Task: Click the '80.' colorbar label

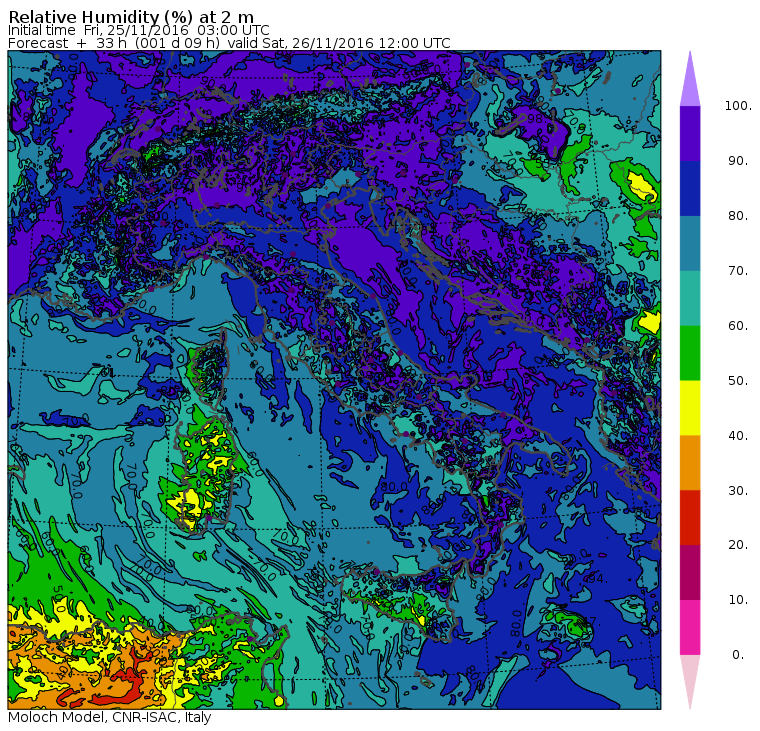Action: tap(738, 216)
